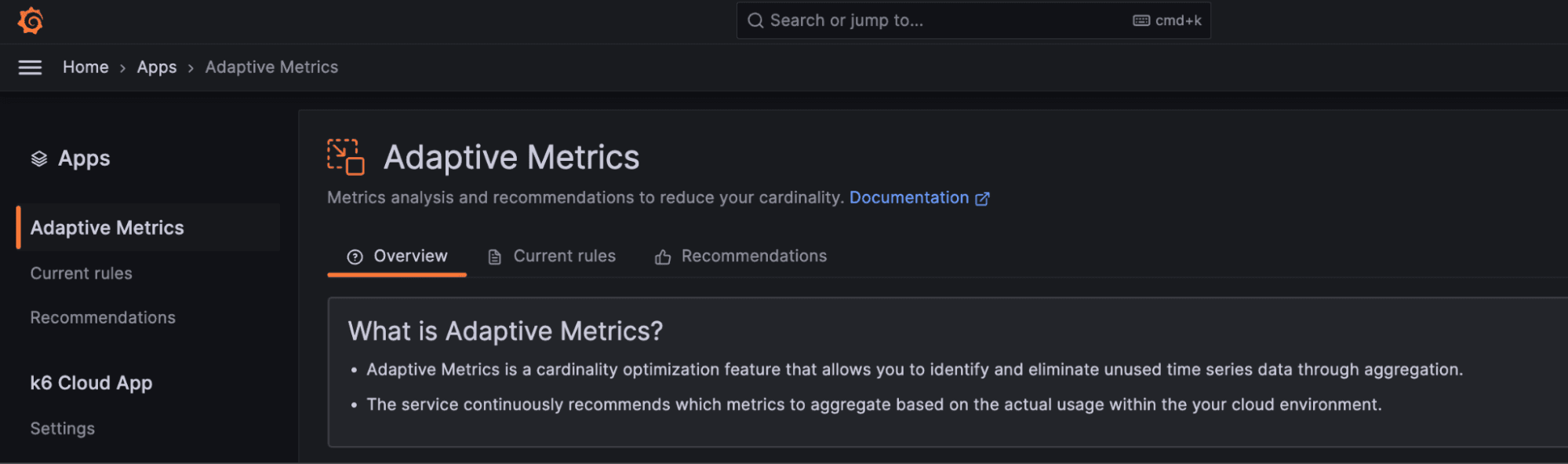Click the Grafana logo icon

[31, 20]
